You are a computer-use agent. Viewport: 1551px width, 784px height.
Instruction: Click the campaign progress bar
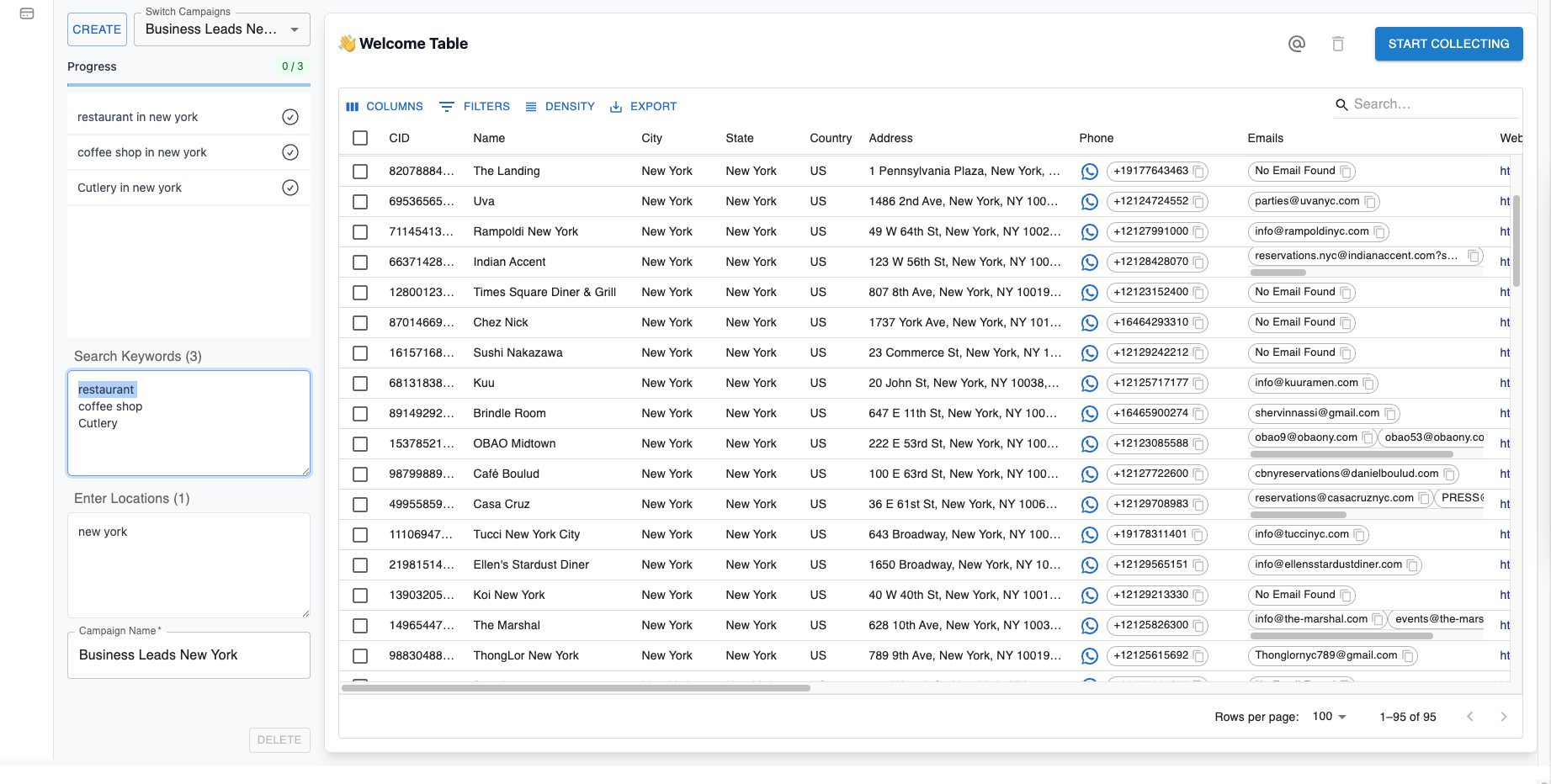(x=189, y=85)
